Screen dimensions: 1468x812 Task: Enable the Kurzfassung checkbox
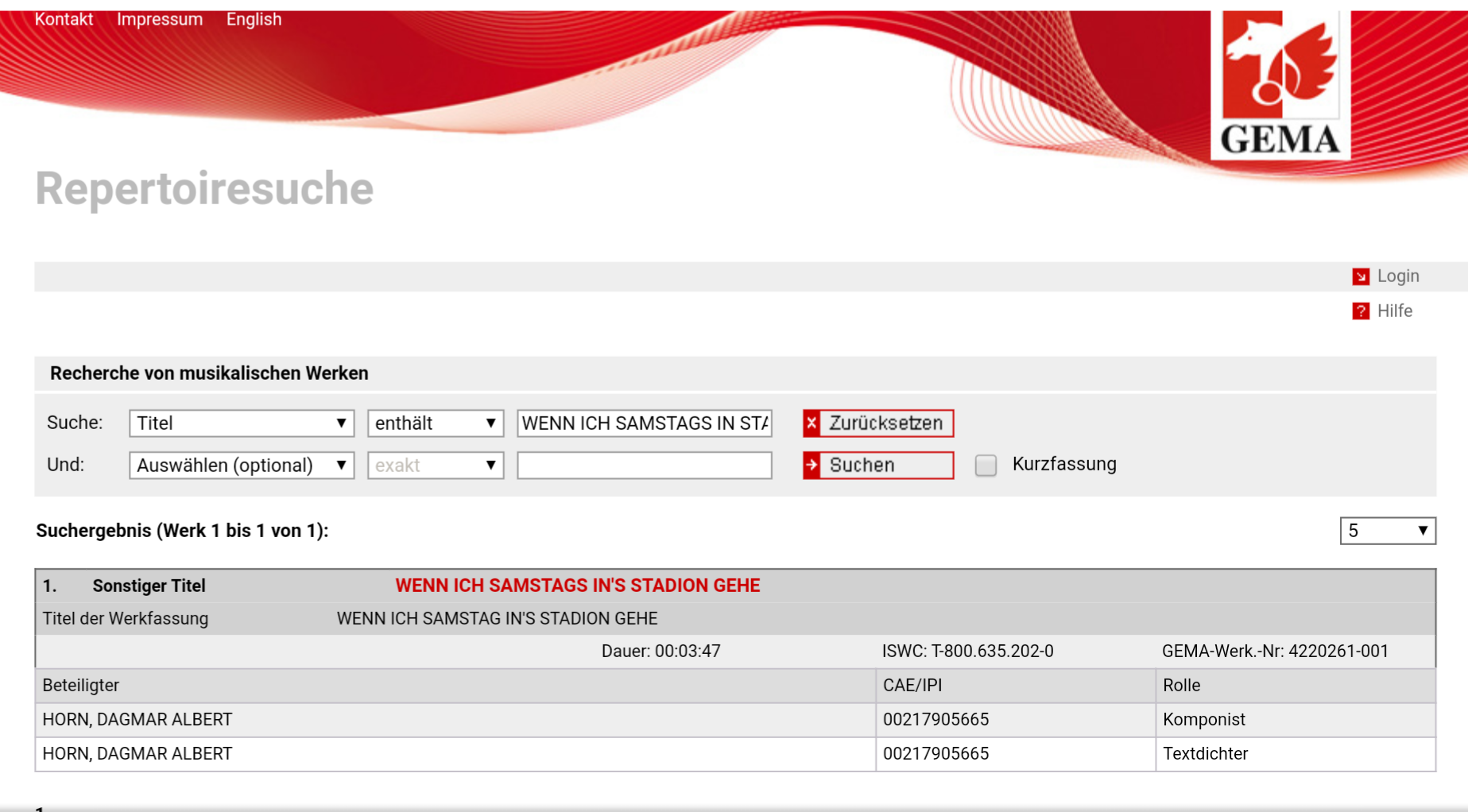[986, 466]
